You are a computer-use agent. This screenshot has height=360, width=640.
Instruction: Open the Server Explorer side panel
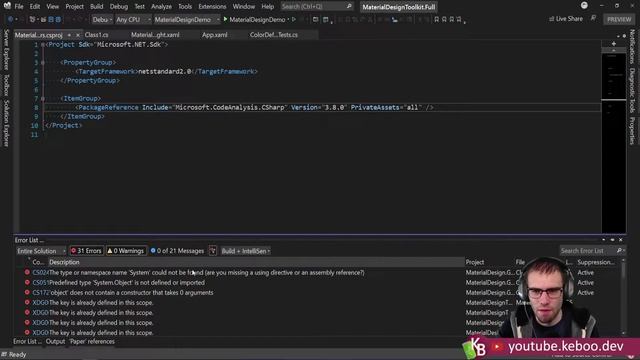coord(6,49)
